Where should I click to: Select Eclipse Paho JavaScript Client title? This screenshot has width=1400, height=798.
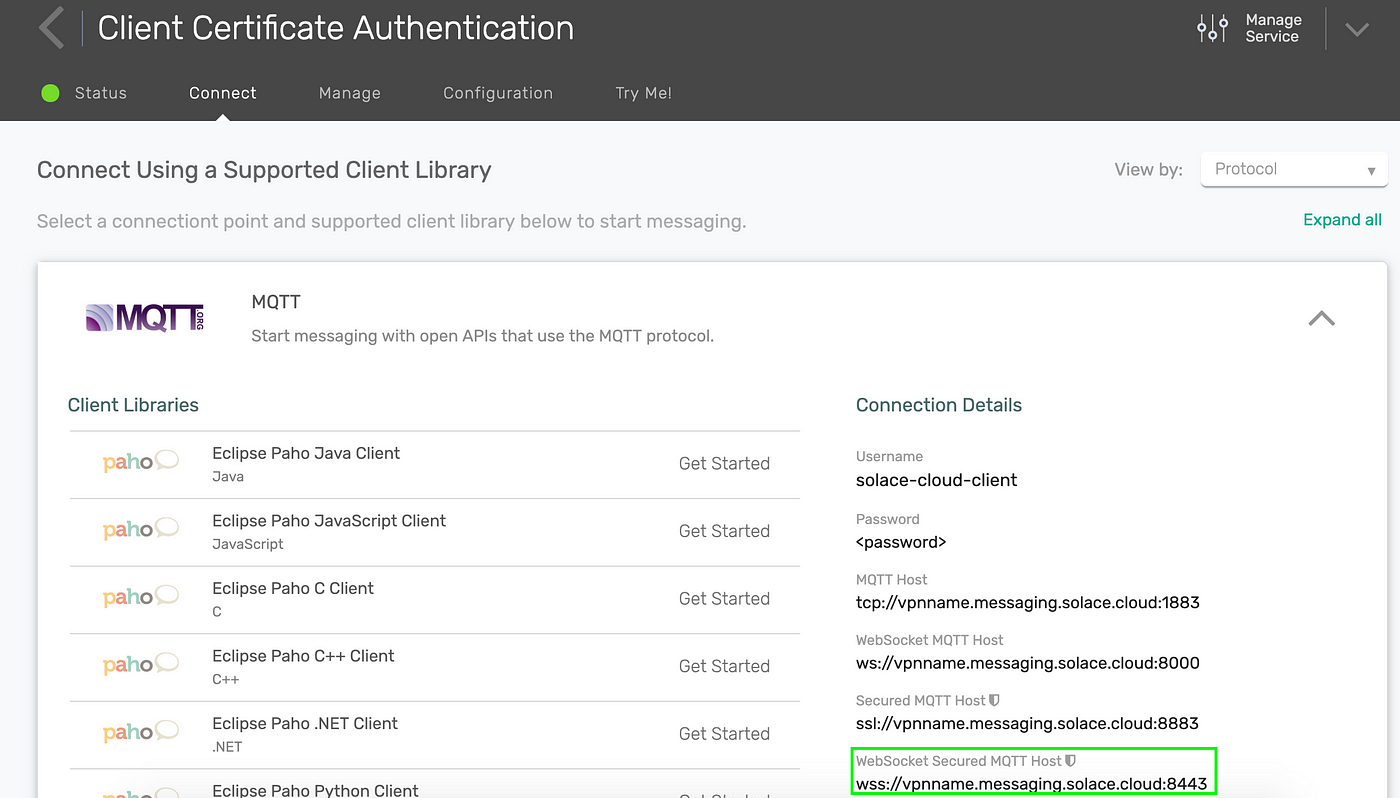329,521
